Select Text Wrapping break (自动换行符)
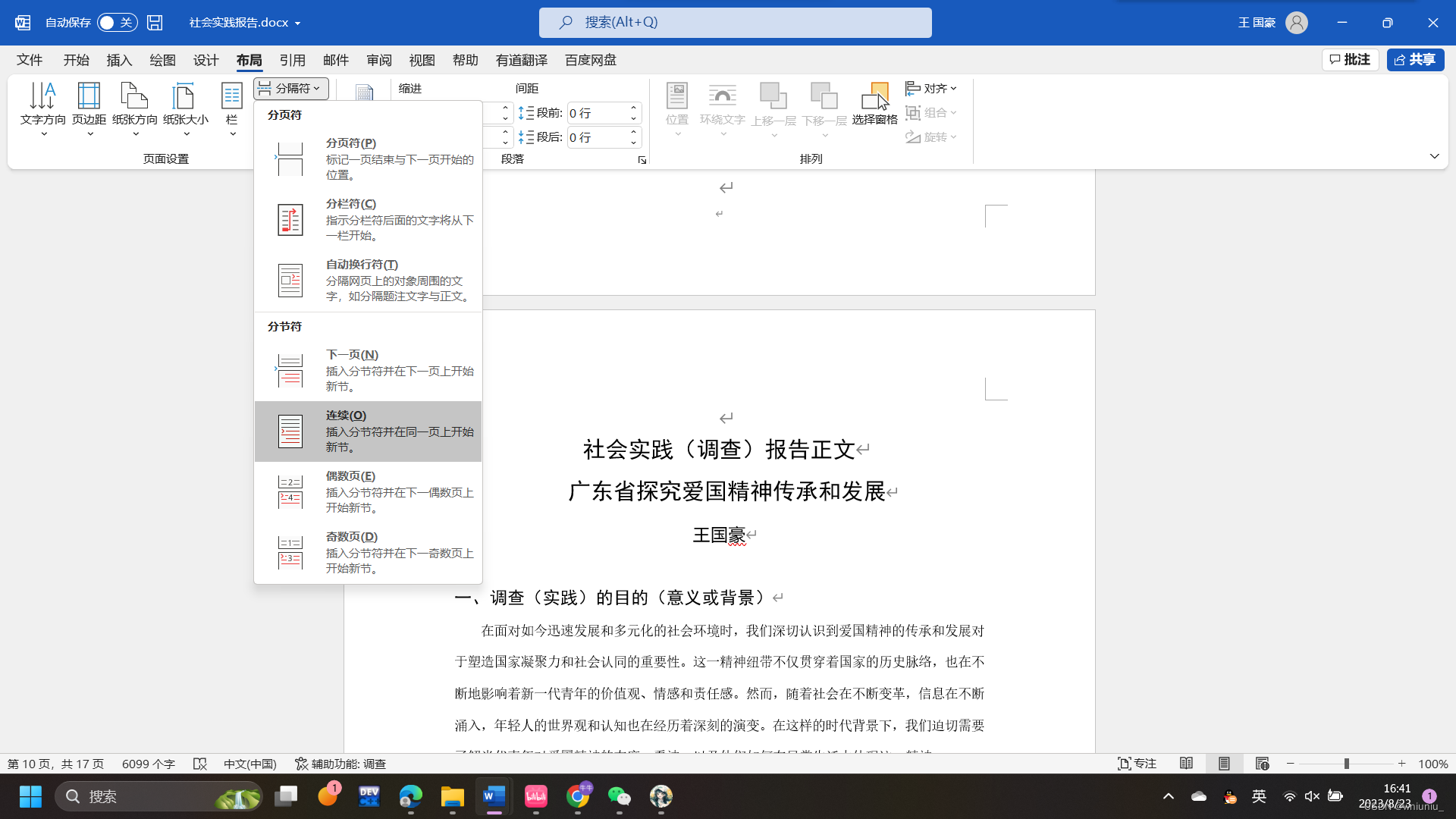Image resolution: width=1456 pixels, height=819 pixels. (x=368, y=280)
